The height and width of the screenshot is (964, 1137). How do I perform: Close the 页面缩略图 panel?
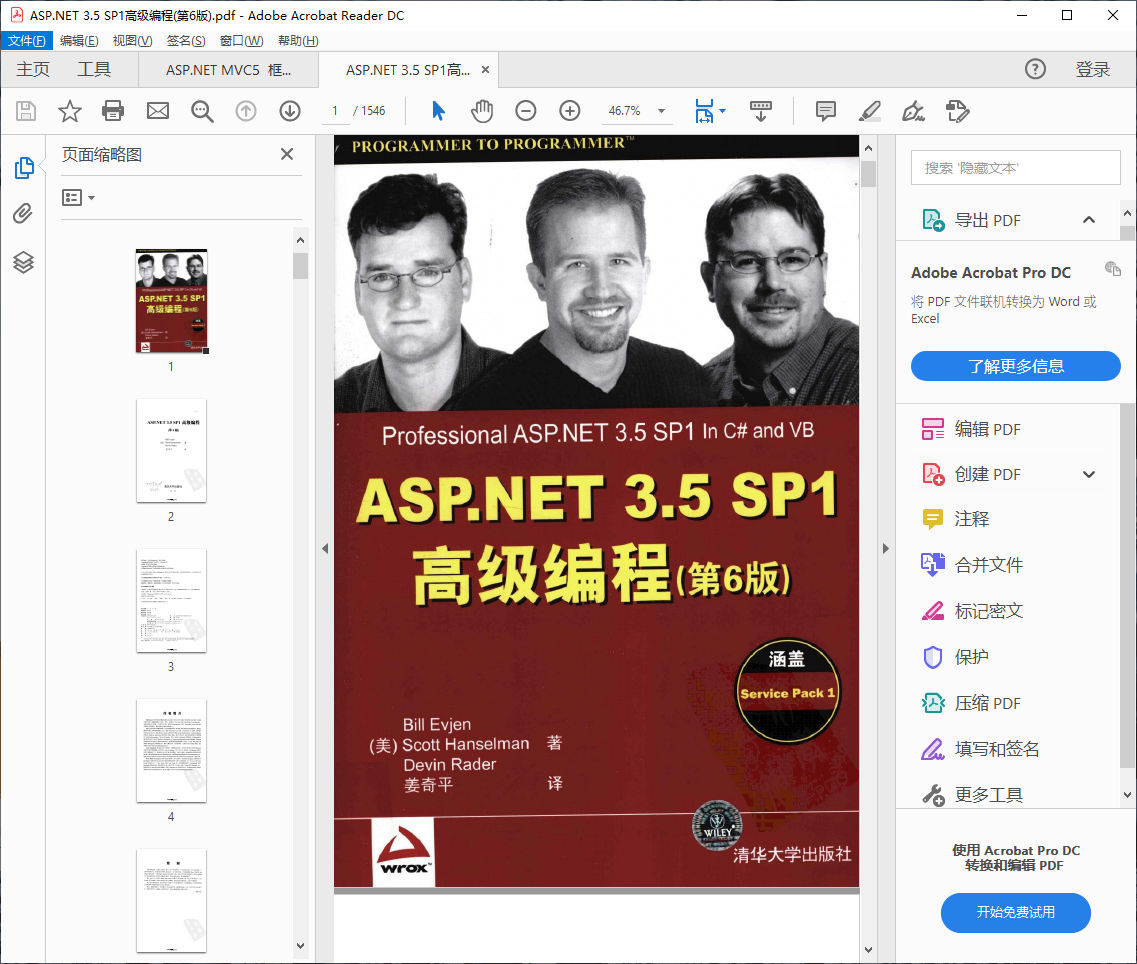click(x=287, y=154)
